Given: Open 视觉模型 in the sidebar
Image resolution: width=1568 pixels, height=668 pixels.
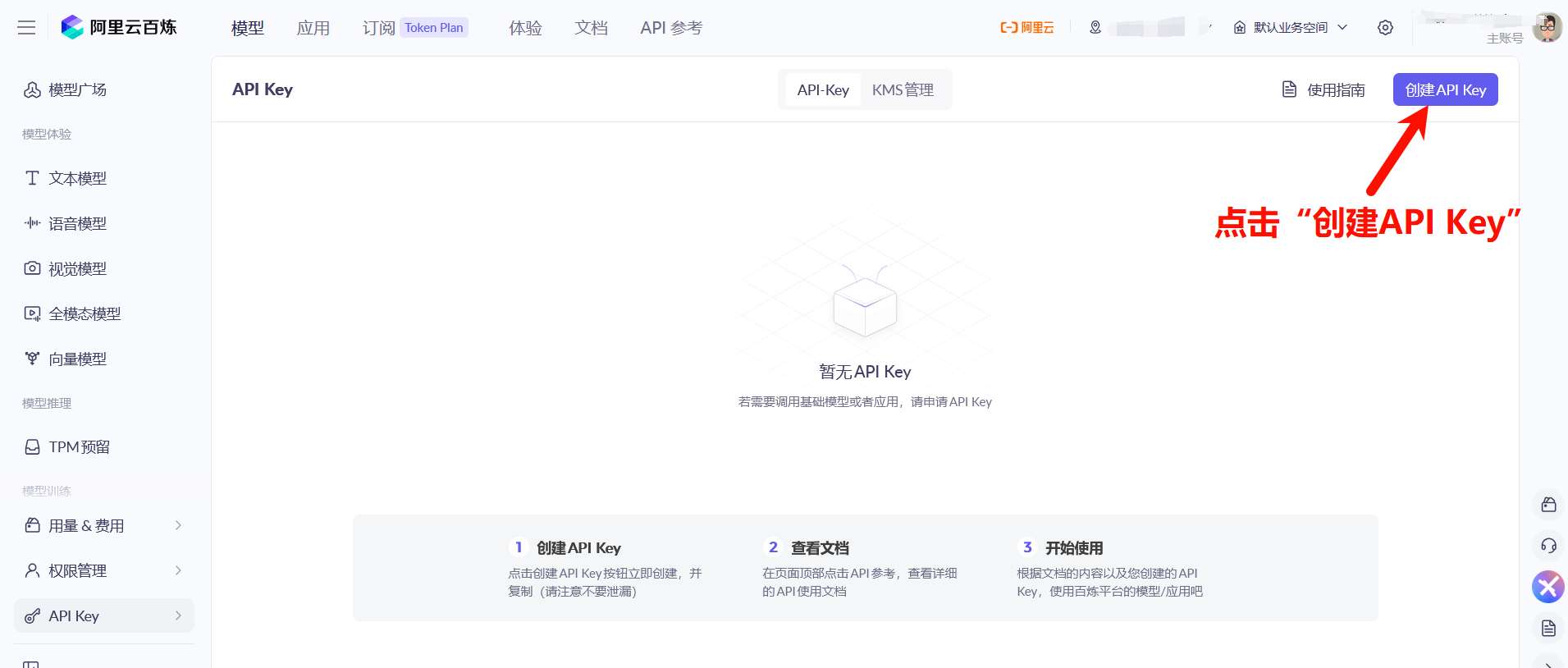Looking at the screenshot, I should tap(77, 268).
